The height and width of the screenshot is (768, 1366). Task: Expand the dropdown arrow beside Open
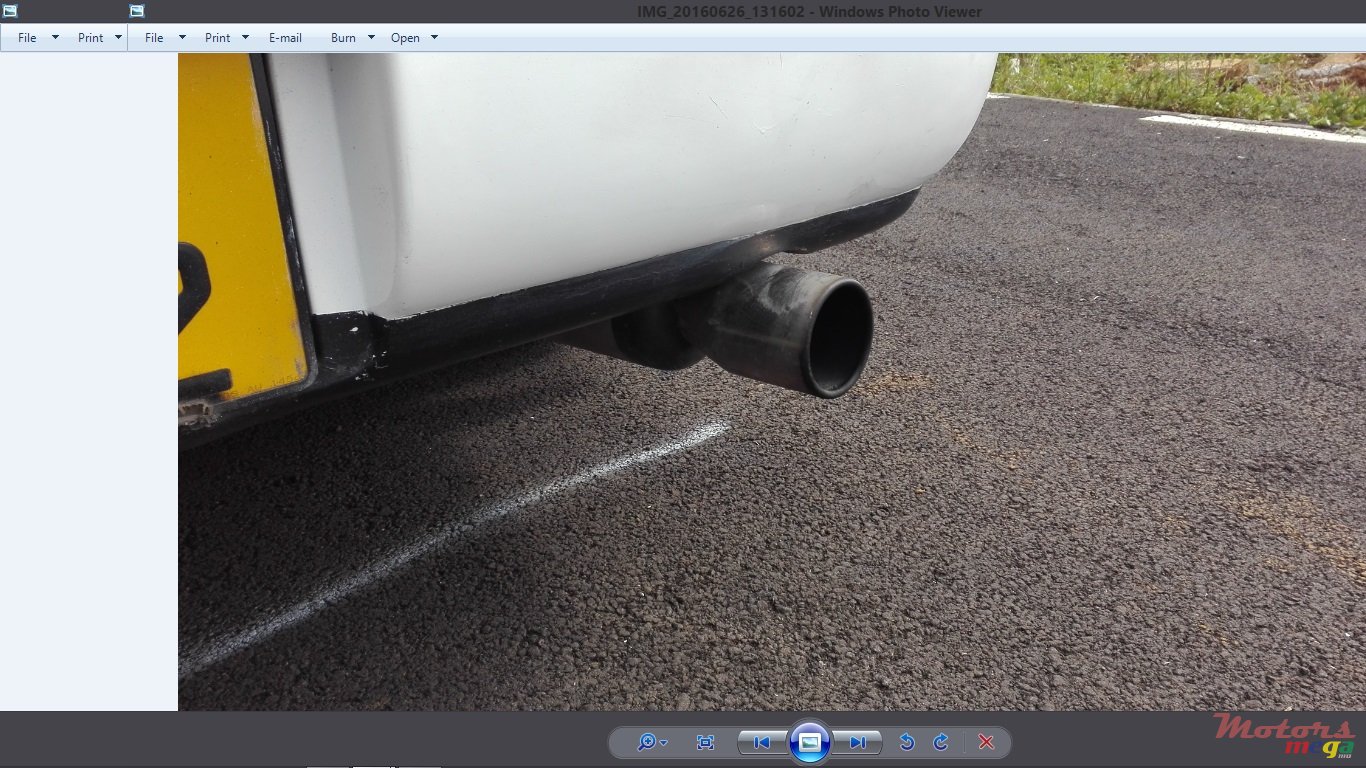(x=434, y=38)
